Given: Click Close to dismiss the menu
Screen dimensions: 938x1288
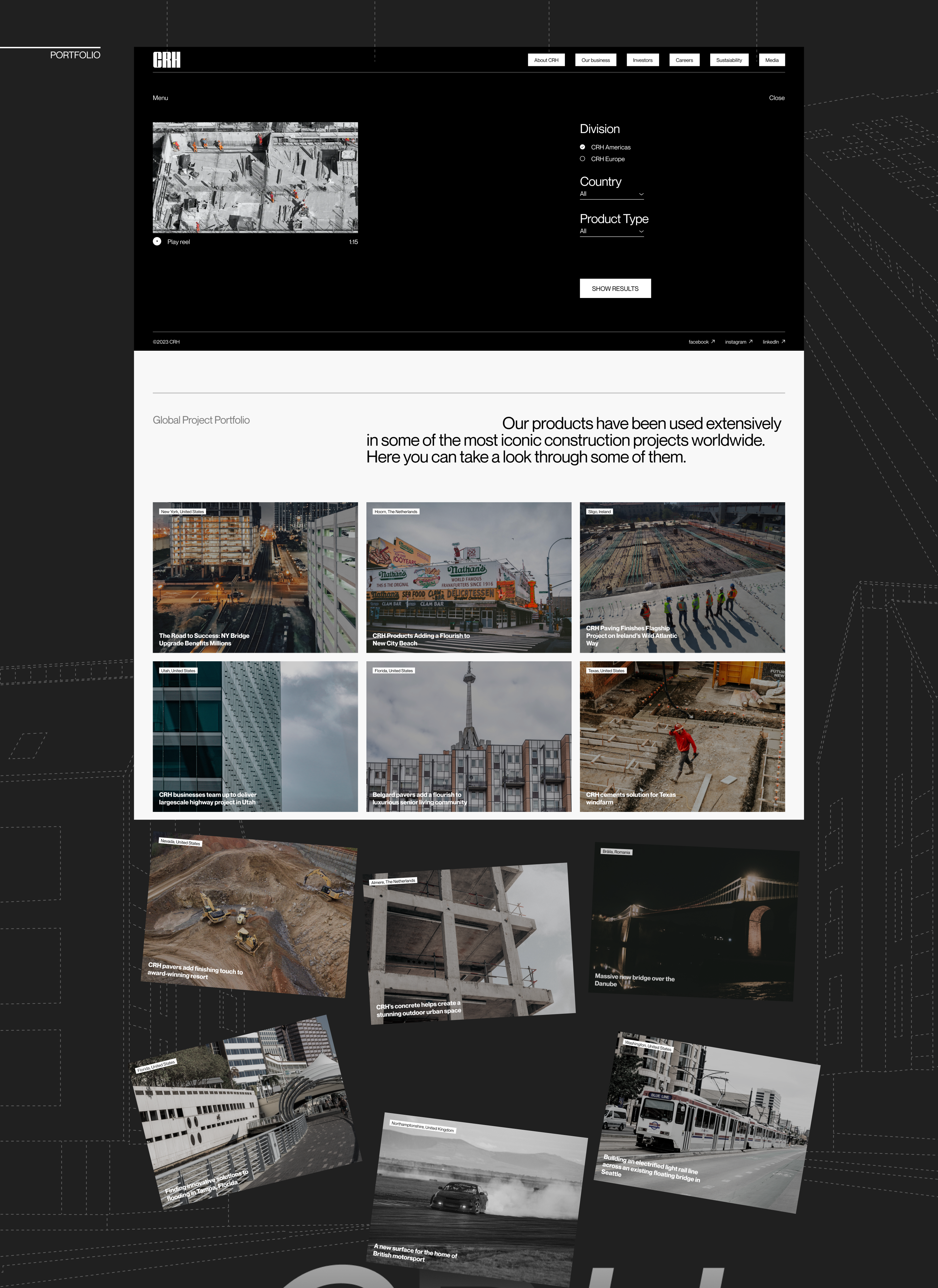Looking at the screenshot, I should click(776, 98).
